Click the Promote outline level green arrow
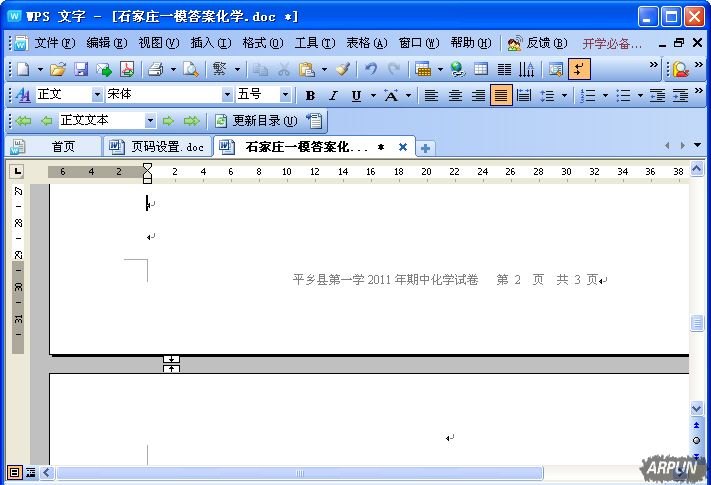 tap(46, 121)
